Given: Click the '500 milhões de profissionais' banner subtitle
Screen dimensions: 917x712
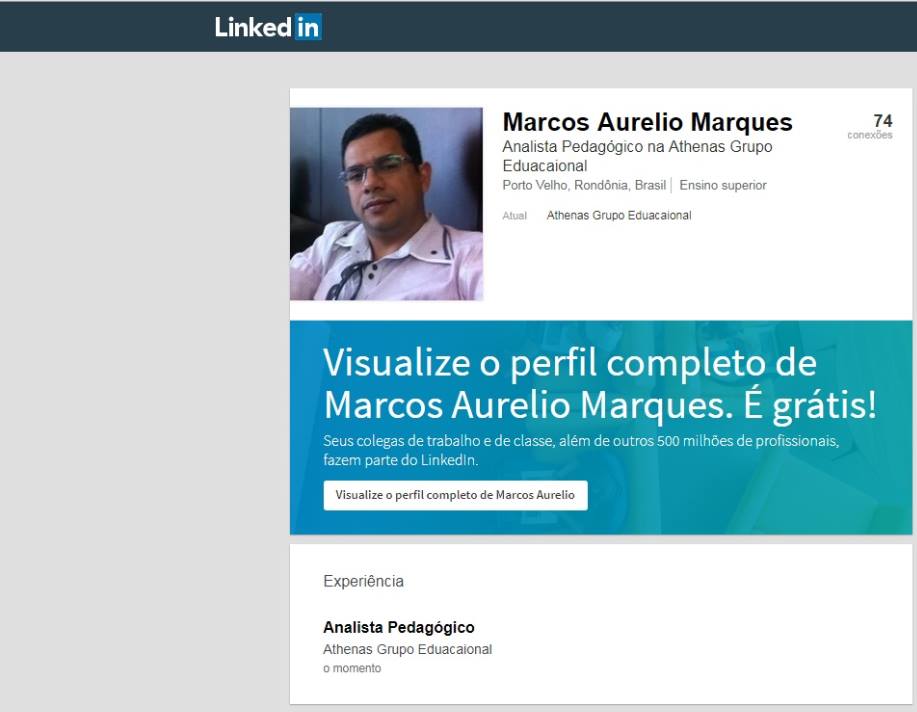Looking at the screenshot, I should click(x=581, y=450).
